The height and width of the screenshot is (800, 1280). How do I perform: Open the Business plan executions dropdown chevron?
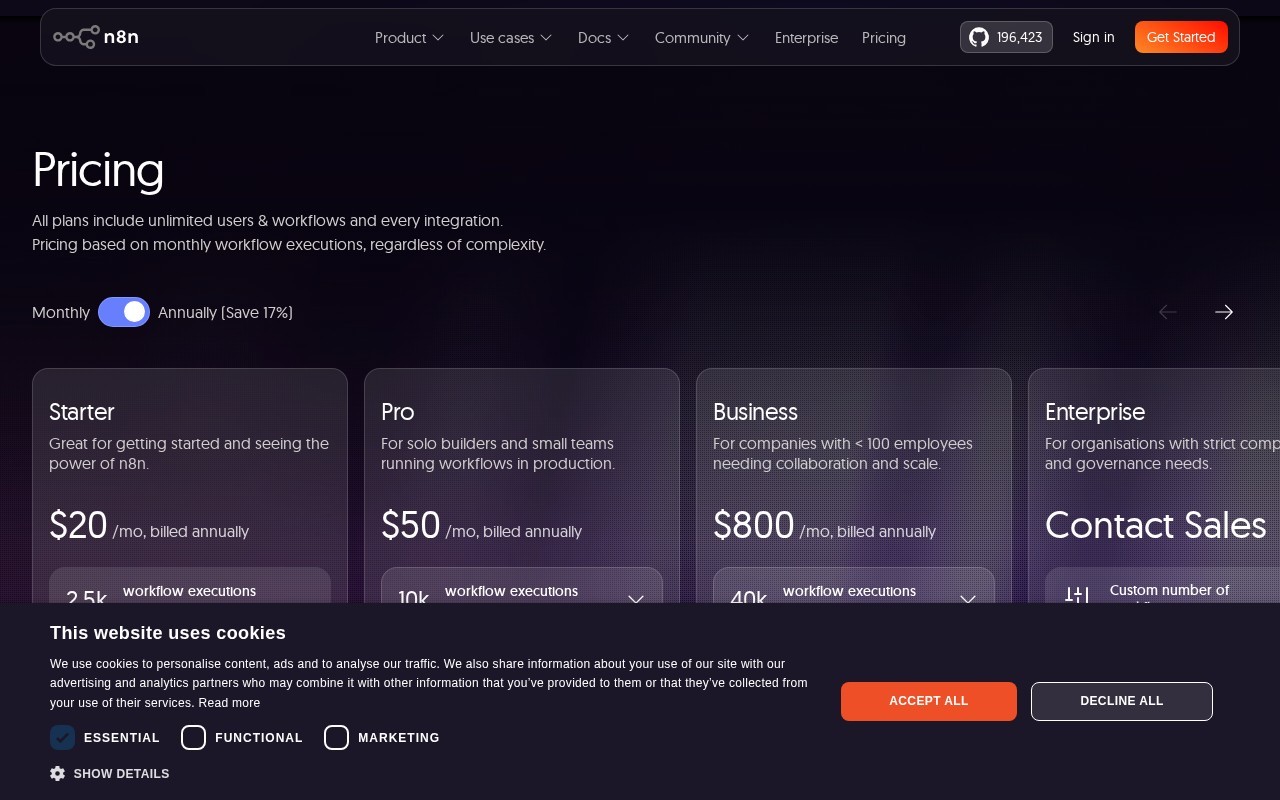click(x=968, y=599)
